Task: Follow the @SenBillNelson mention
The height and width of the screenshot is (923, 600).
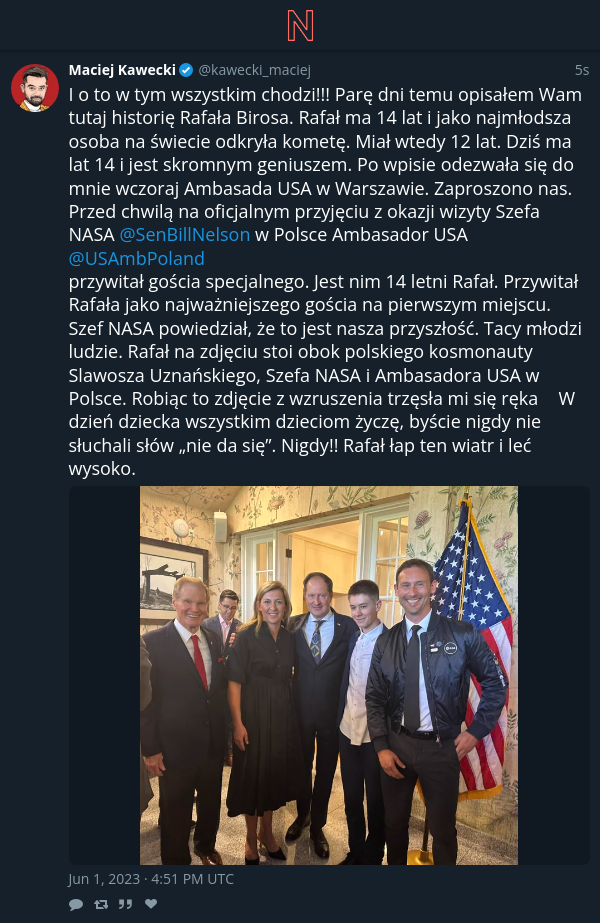Action: tap(185, 235)
